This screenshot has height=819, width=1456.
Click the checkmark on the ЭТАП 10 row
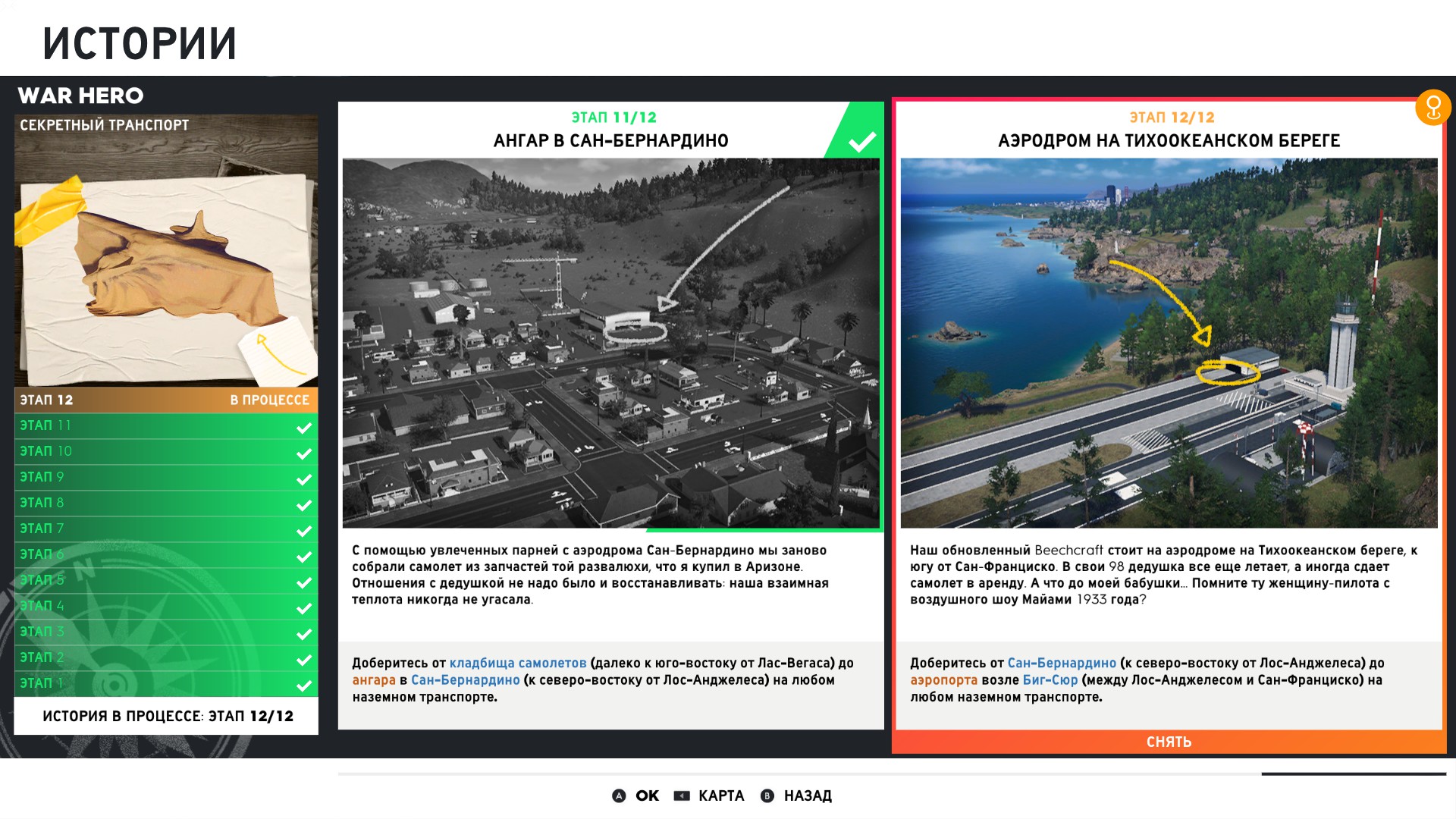tap(304, 453)
